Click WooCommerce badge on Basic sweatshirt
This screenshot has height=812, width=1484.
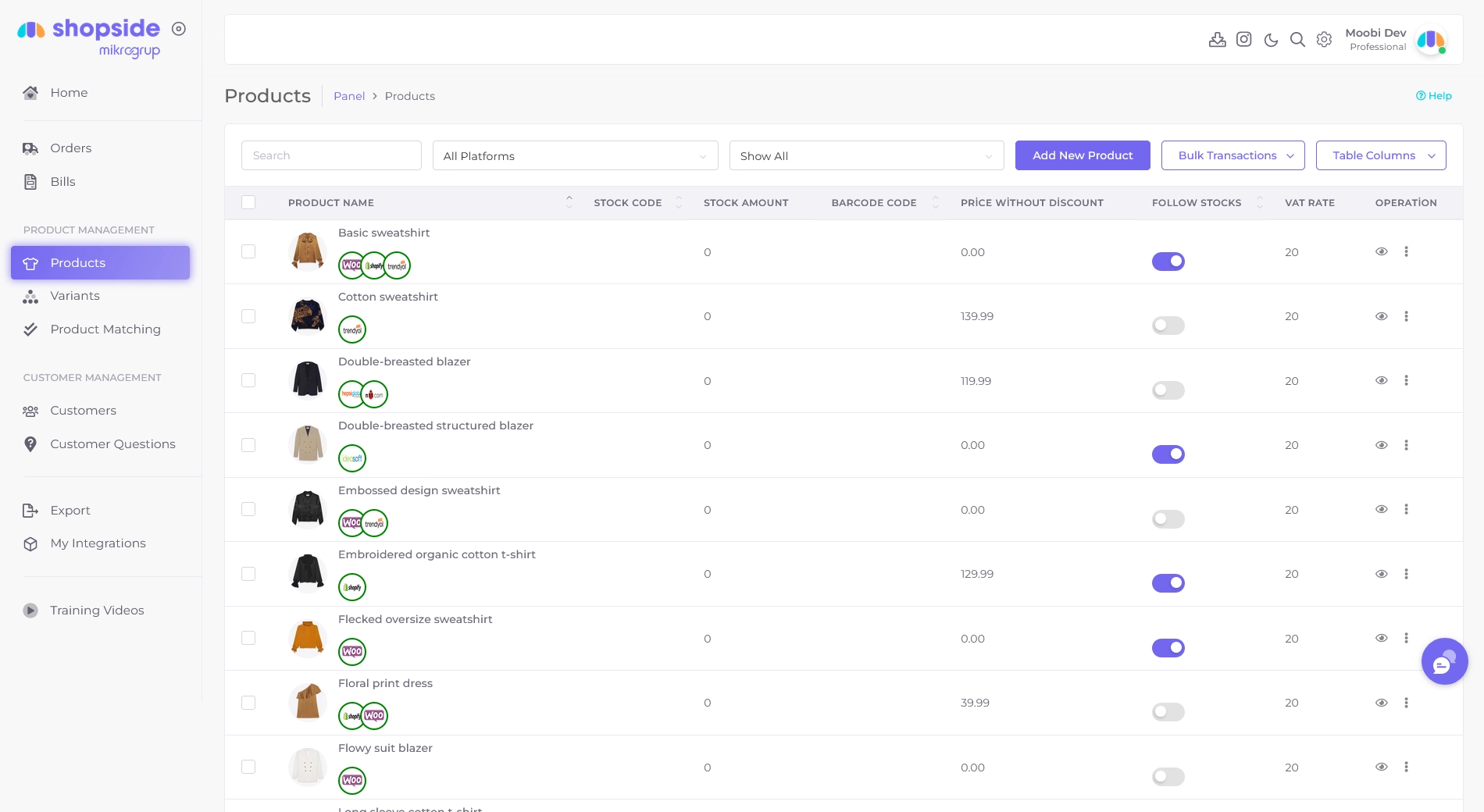coord(351,265)
